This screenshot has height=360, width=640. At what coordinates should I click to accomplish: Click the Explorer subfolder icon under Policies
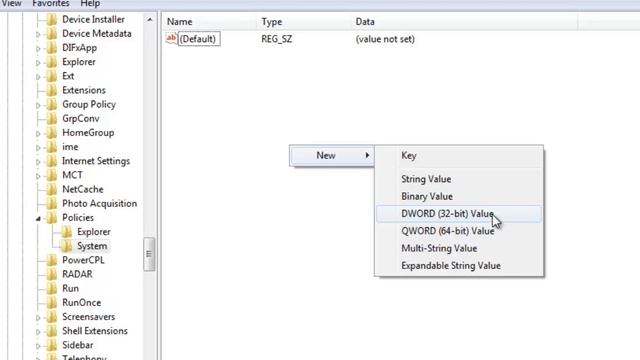coord(67,232)
